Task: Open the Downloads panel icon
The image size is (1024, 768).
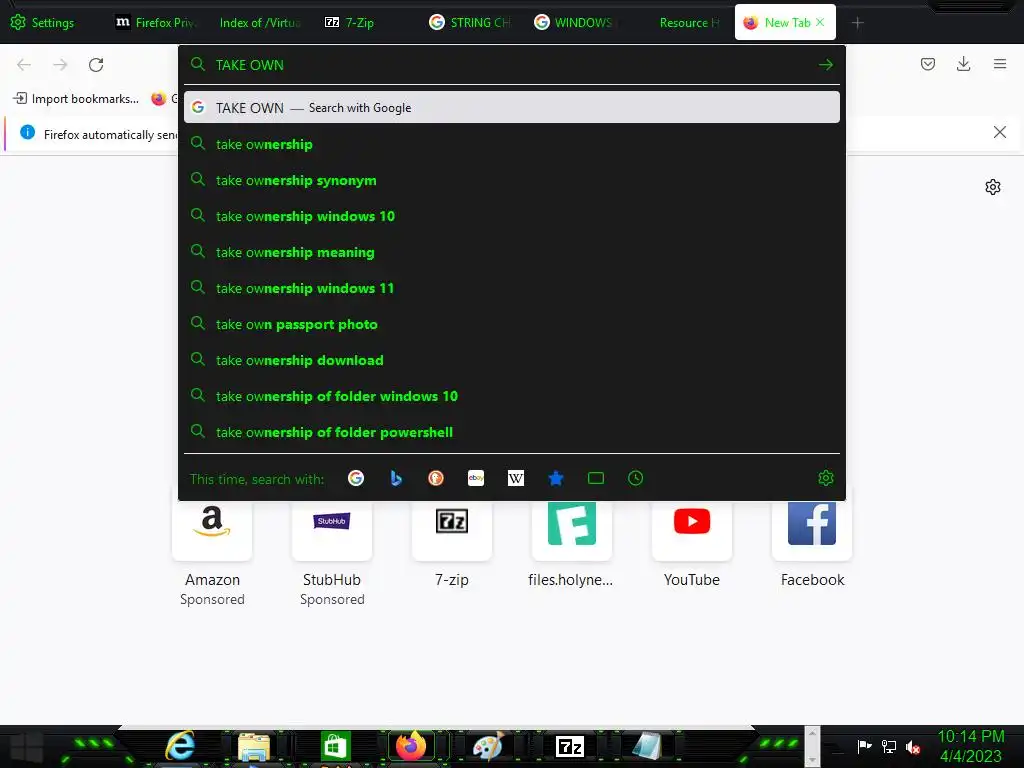Action: coord(963,64)
